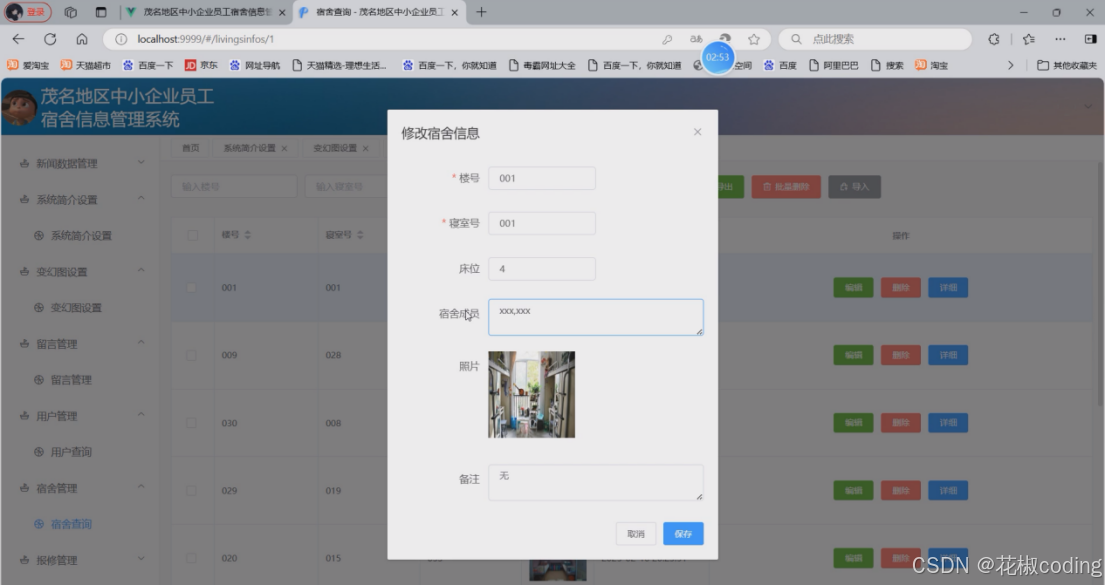Save changes with the 保存 button
1106x586 pixels.
(x=683, y=534)
